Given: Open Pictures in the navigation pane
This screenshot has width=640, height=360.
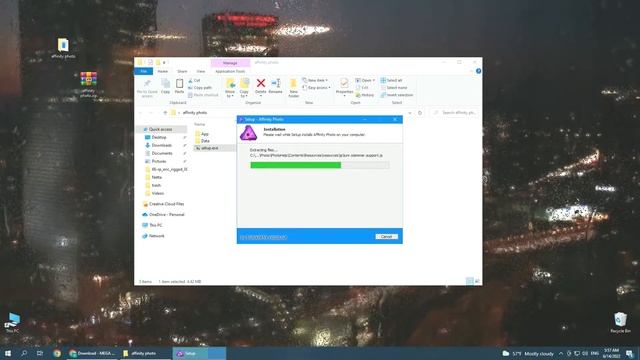Looking at the screenshot, I should click(159, 162).
